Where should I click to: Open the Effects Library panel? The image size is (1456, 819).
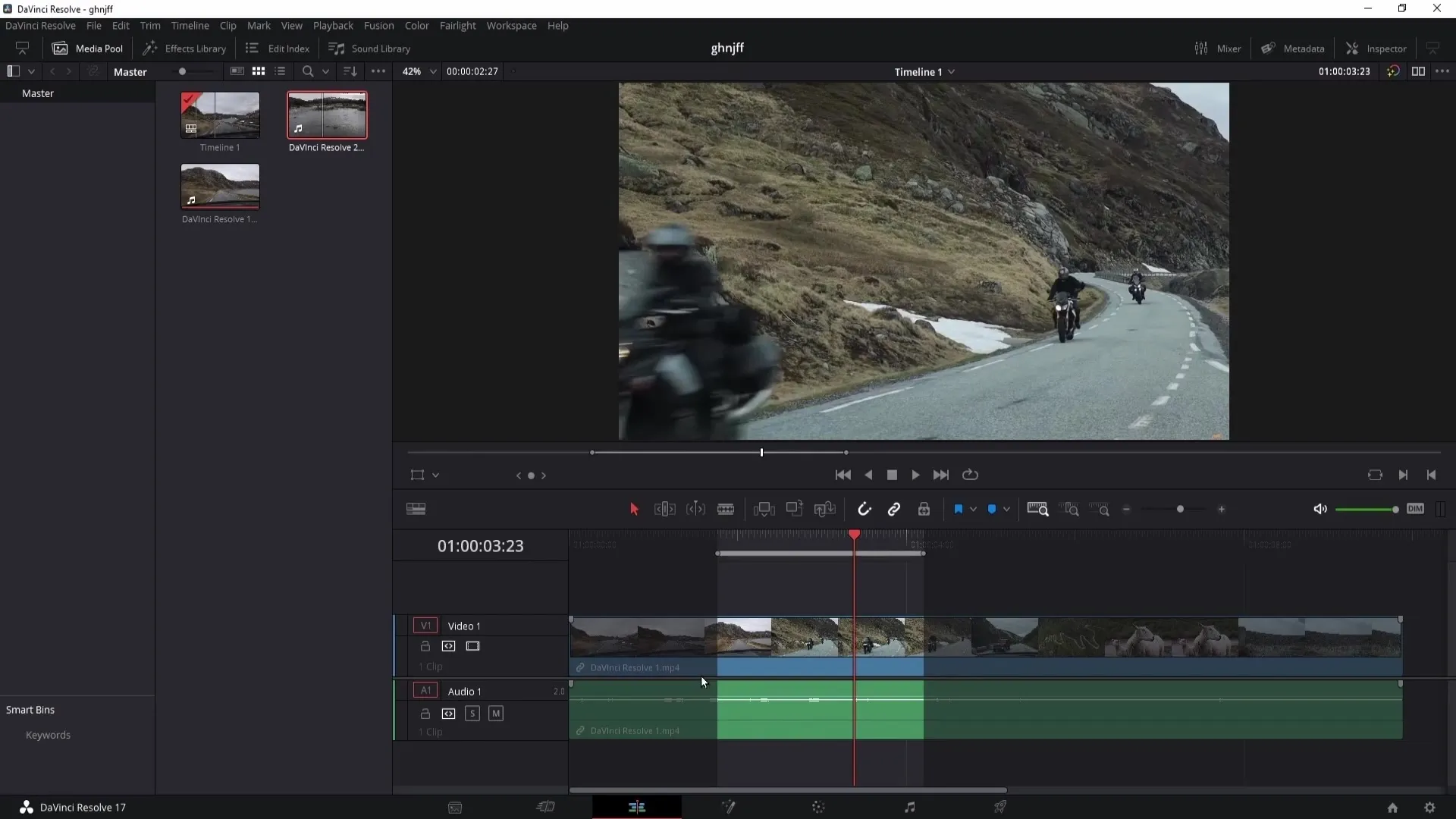[x=184, y=49]
